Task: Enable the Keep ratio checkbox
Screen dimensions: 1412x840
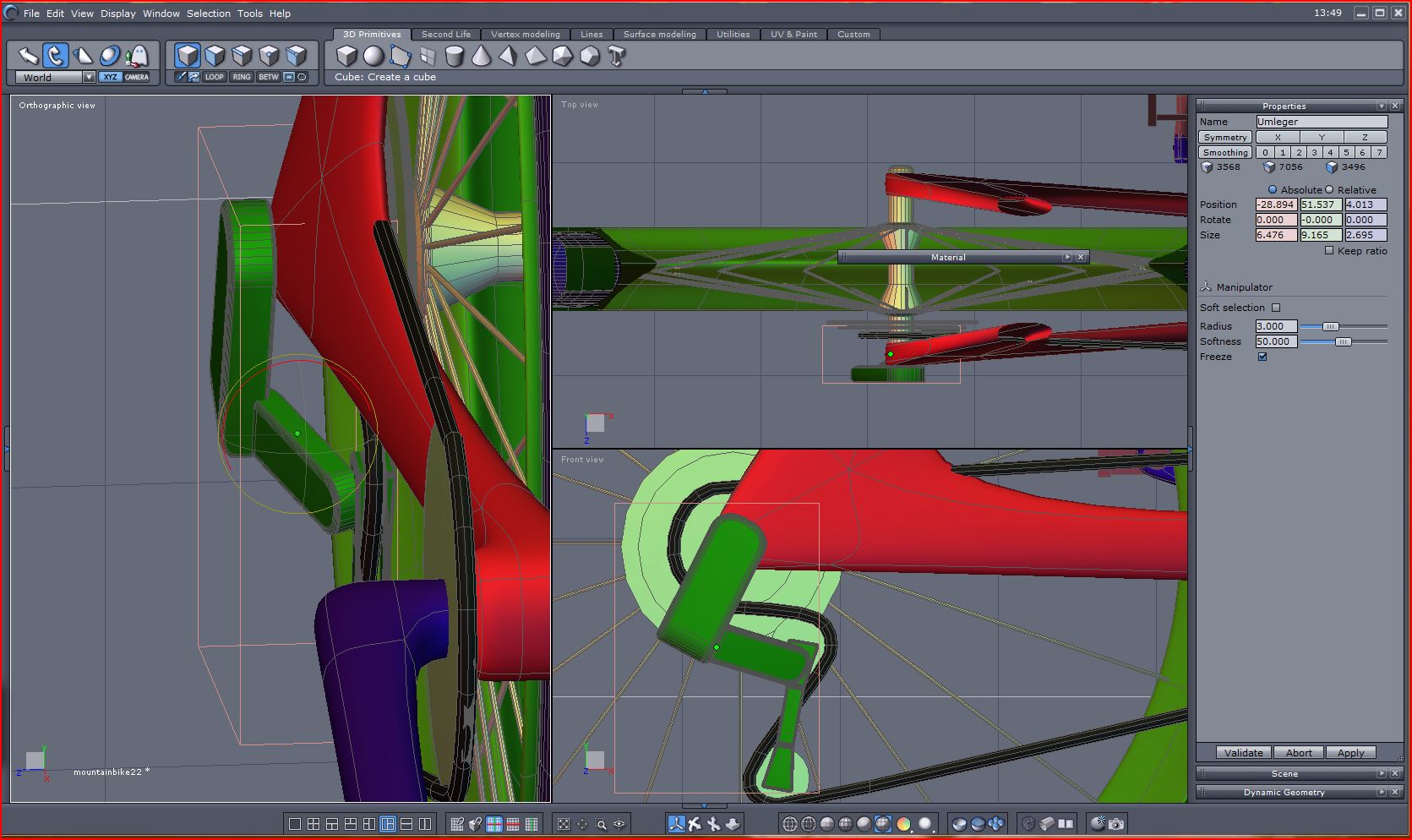Action: (1329, 250)
